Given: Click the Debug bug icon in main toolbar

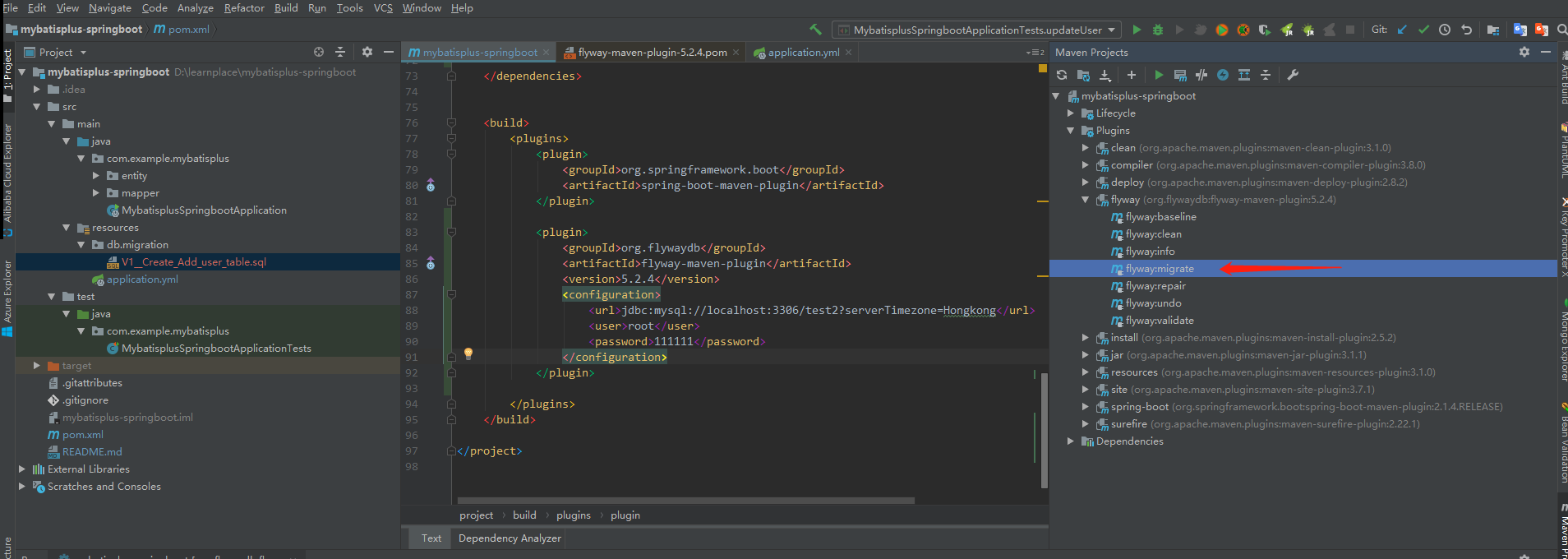Looking at the screenshot, I should tap(1158, 30).
